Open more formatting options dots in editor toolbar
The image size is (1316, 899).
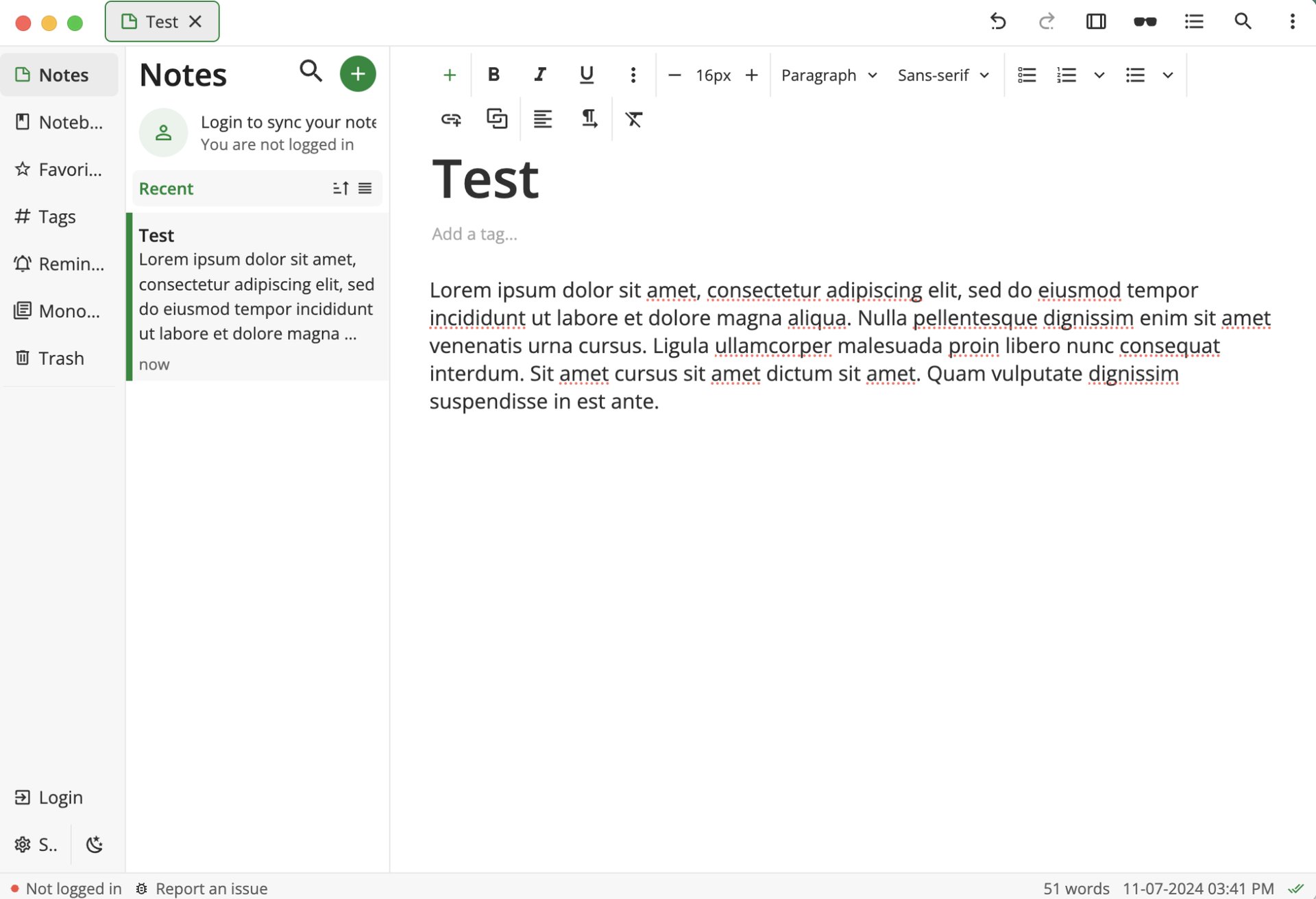pos(633,75)
